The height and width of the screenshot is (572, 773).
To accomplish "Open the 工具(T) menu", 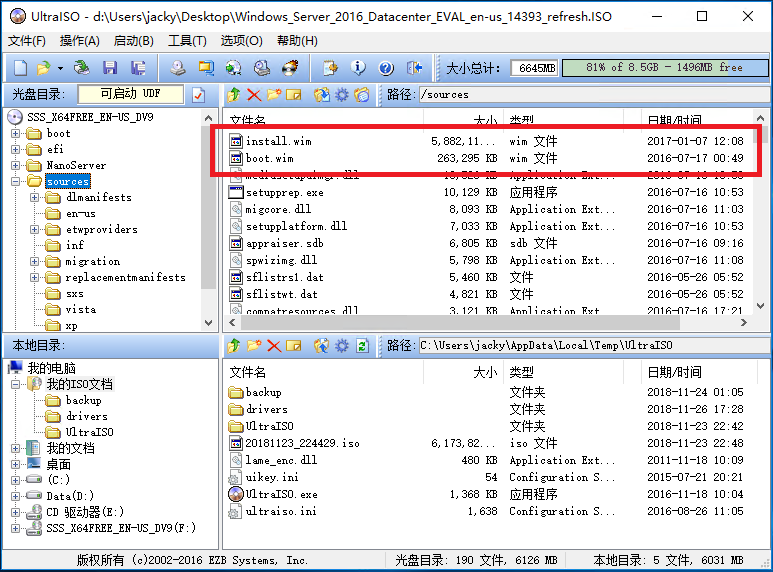I will [187, 40].
